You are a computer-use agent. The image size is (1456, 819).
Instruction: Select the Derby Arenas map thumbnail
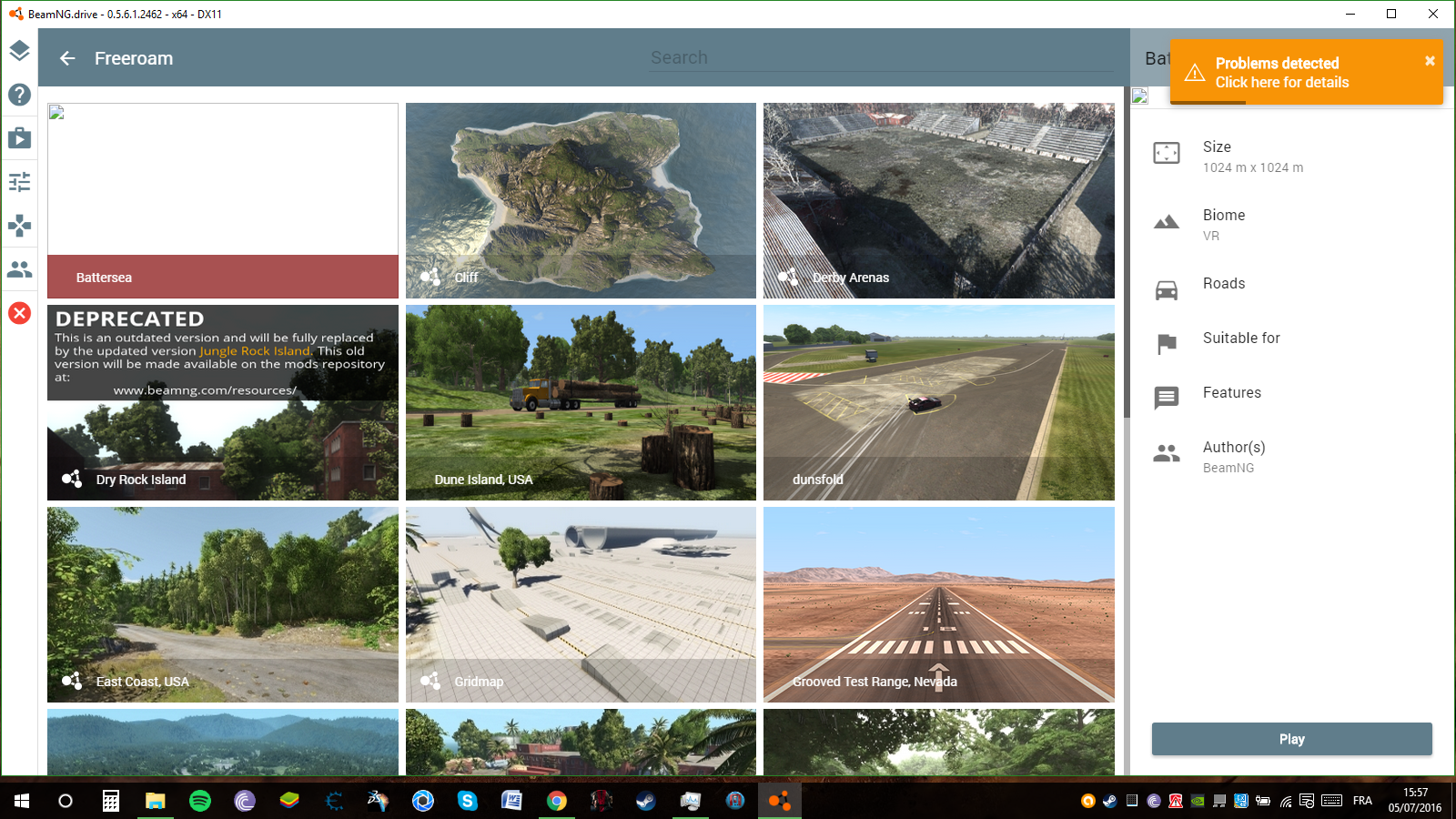click(939, 200)
